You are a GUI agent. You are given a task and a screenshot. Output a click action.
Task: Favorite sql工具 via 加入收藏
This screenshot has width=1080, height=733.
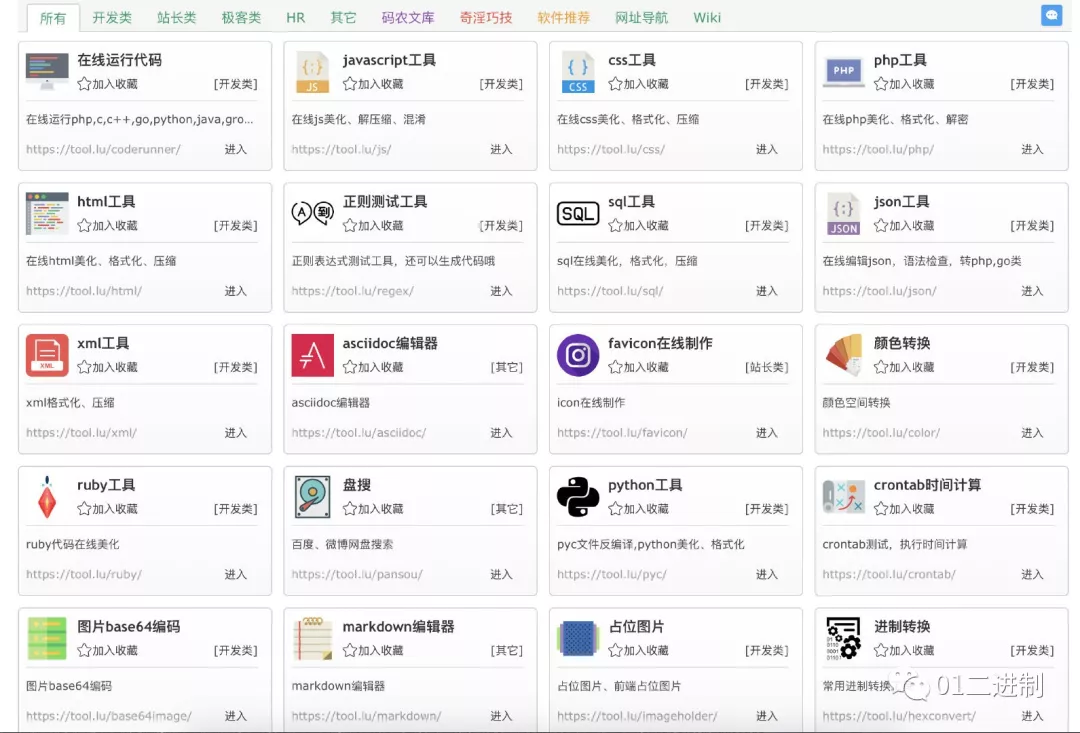point(639,225)
